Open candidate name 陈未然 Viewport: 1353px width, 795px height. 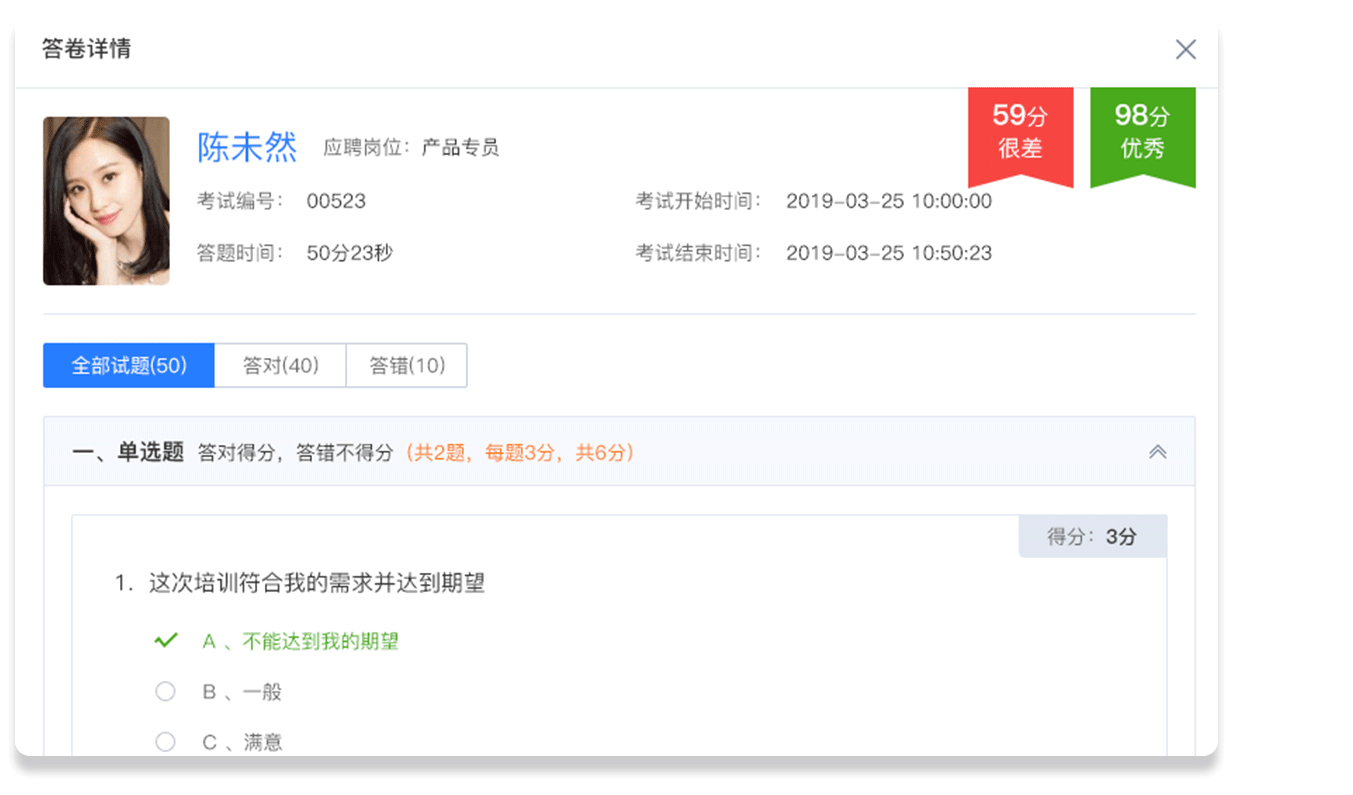[x=247, y=148]
